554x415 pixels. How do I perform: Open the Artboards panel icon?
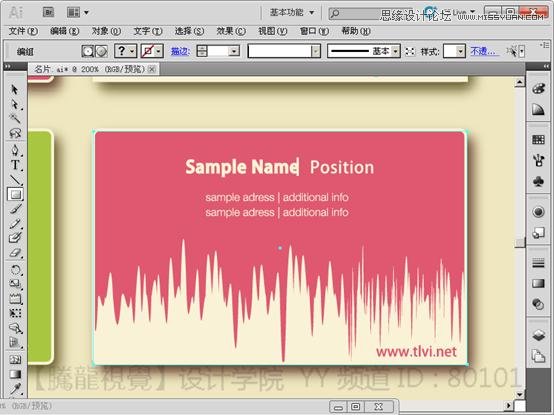tap(538, 356)
